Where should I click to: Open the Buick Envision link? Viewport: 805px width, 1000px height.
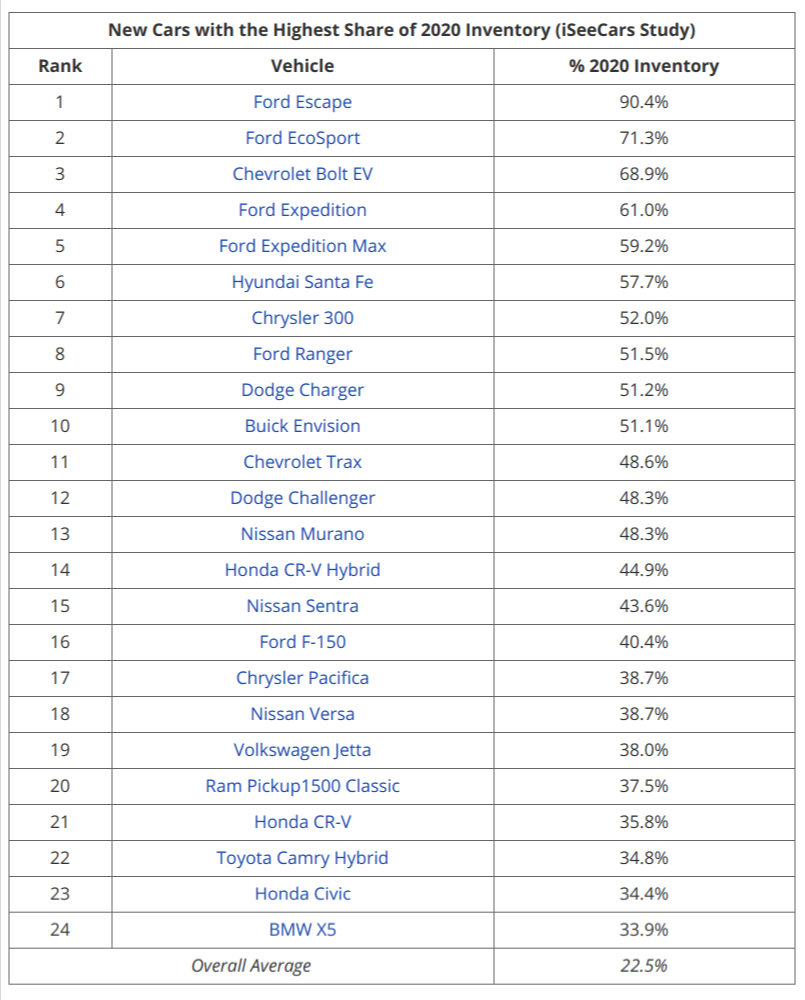[x=302, y=426]
